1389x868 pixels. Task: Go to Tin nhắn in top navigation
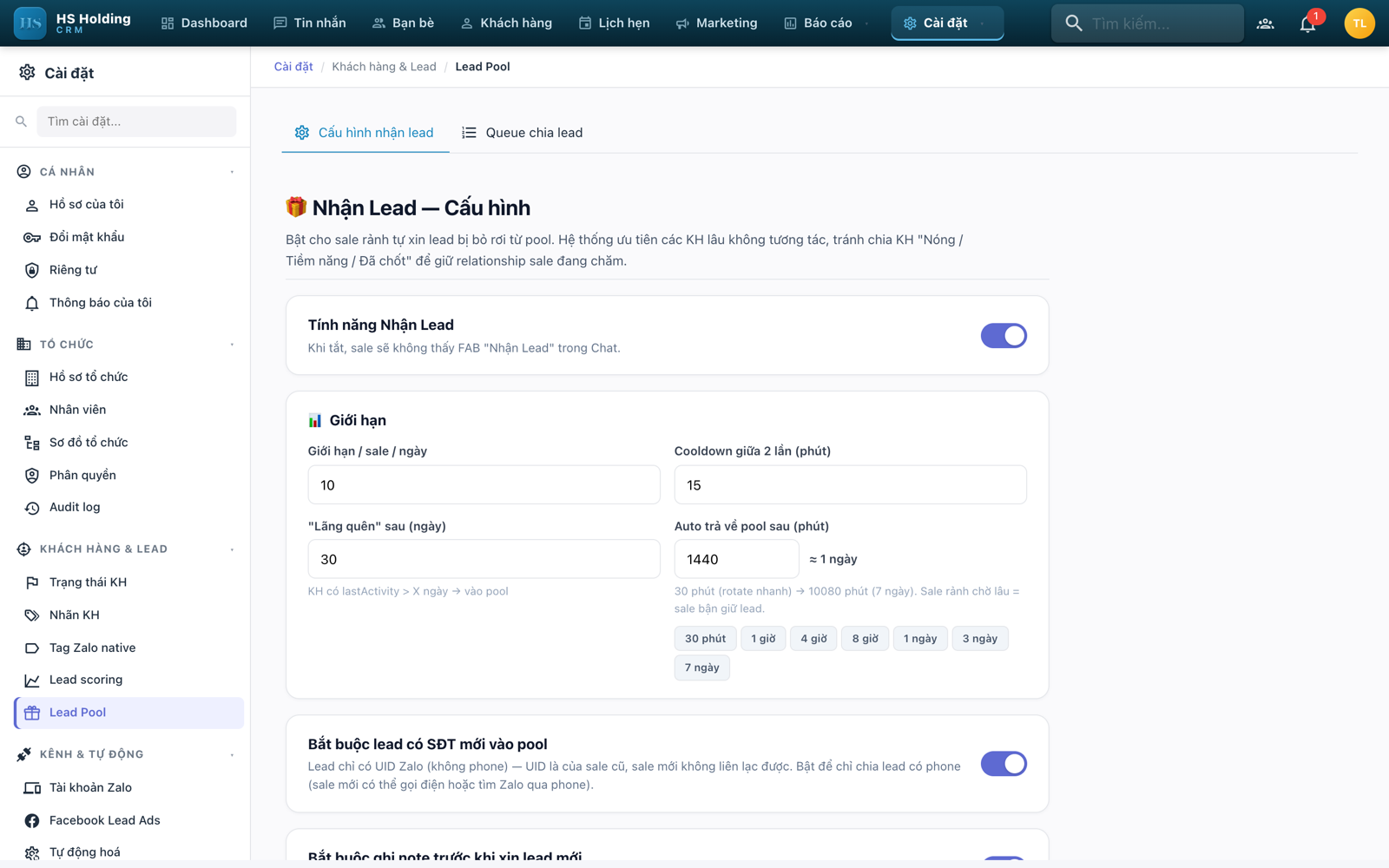click(x=310, y=23)
